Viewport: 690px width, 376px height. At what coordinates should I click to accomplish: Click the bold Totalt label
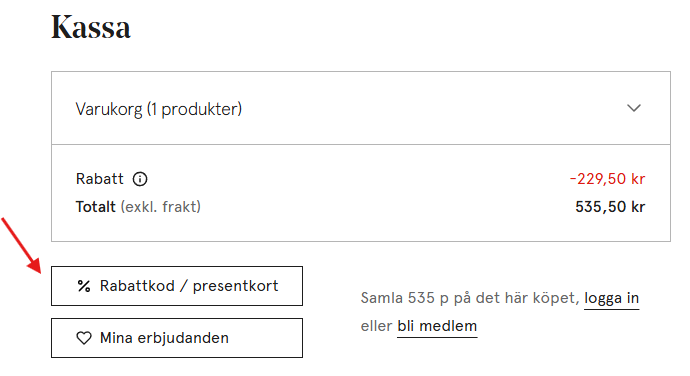coord(95,207)
